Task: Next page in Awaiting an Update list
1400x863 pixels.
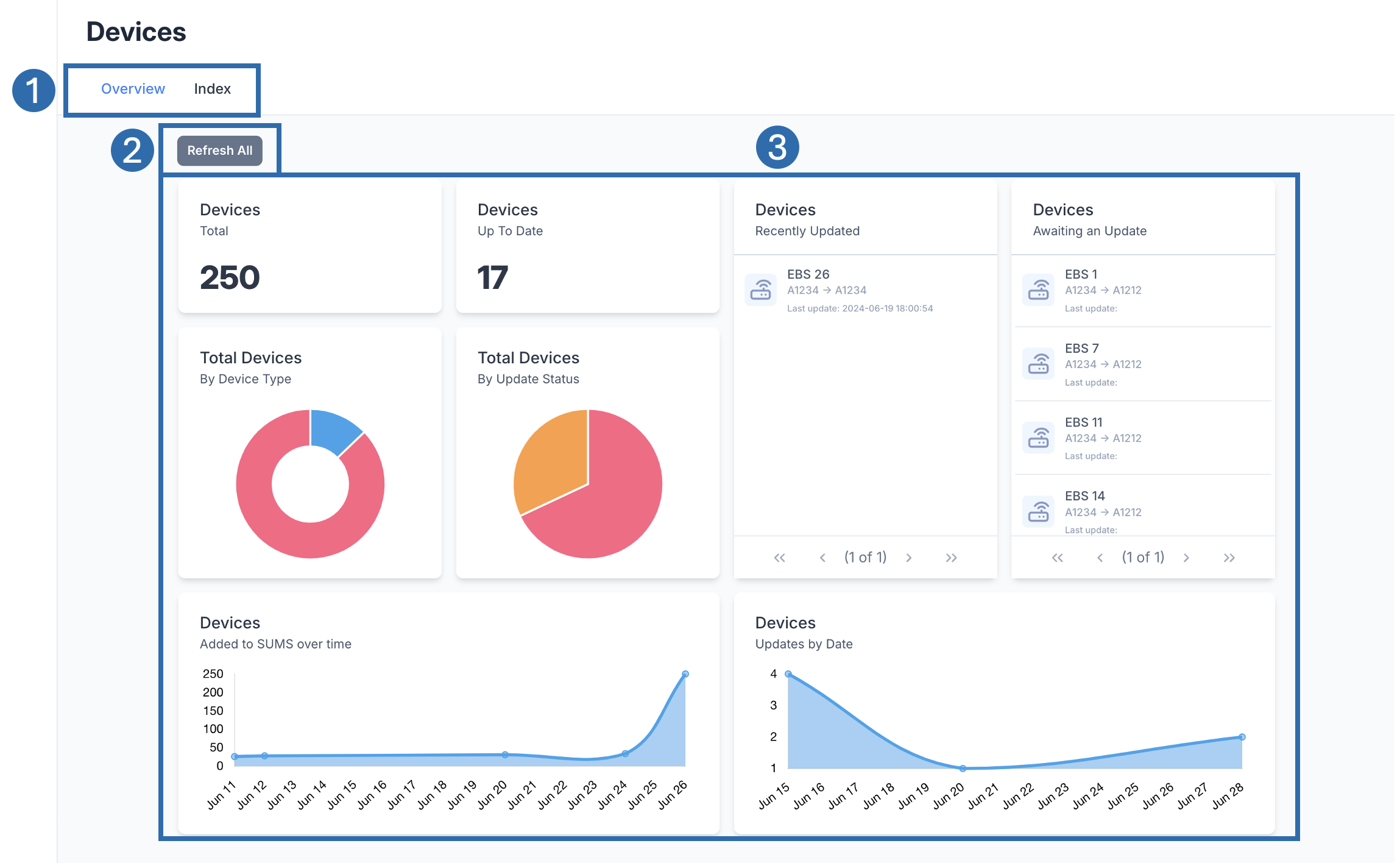Action: pyautogui.click(x=1186, y=558)
